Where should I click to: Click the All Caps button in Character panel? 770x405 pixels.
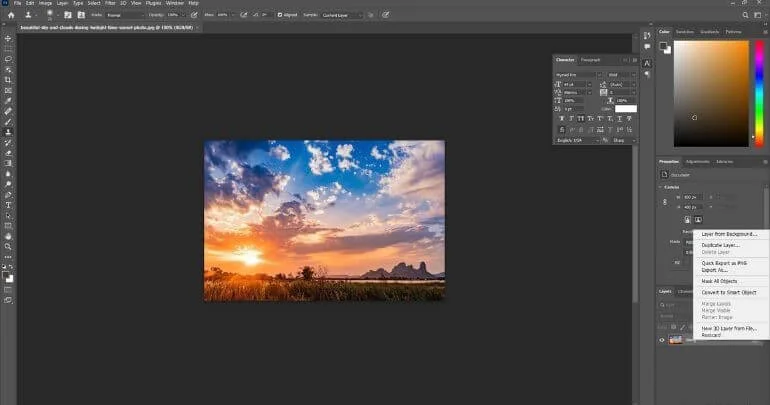click(581, 119)
